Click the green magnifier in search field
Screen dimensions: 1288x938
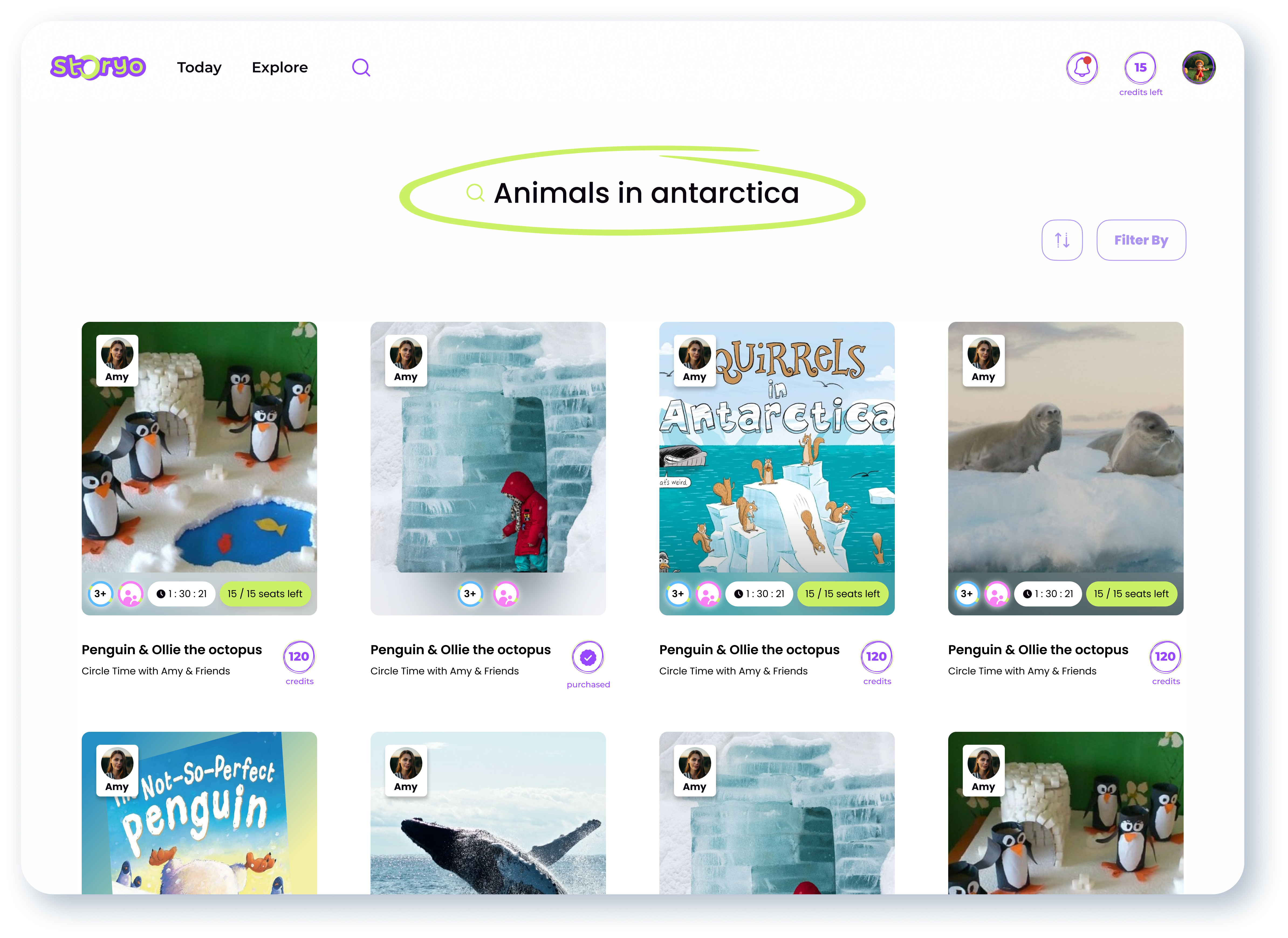[475, 193]
